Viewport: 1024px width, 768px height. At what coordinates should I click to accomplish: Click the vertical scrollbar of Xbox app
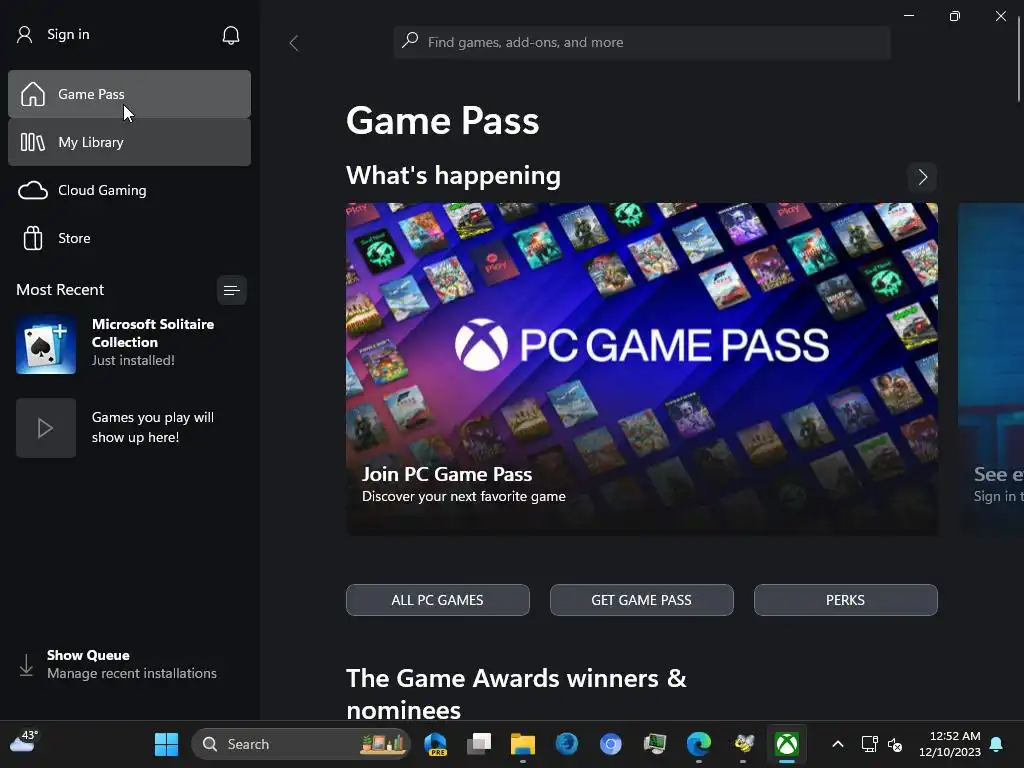tap(1019, 59)
